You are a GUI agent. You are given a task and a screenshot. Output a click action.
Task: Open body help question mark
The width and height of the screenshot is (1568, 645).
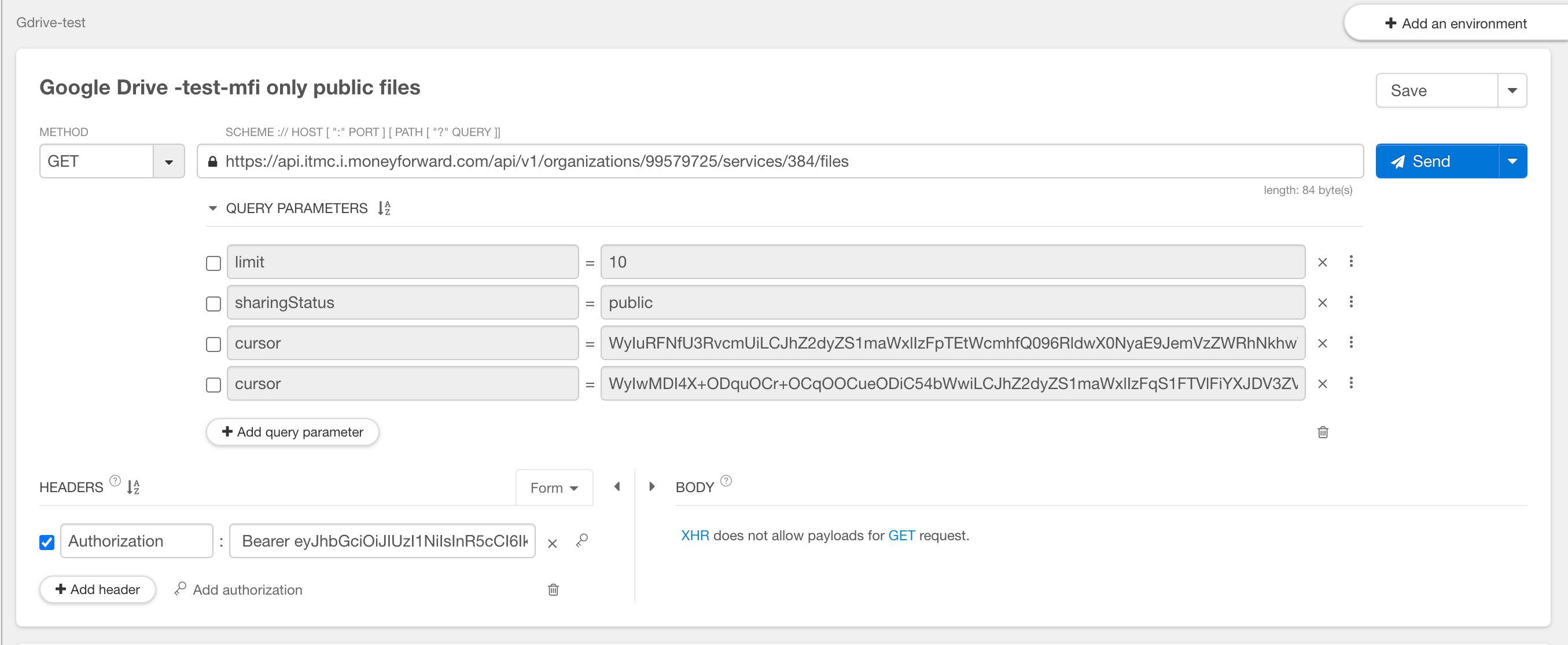(x=726, y=481)
